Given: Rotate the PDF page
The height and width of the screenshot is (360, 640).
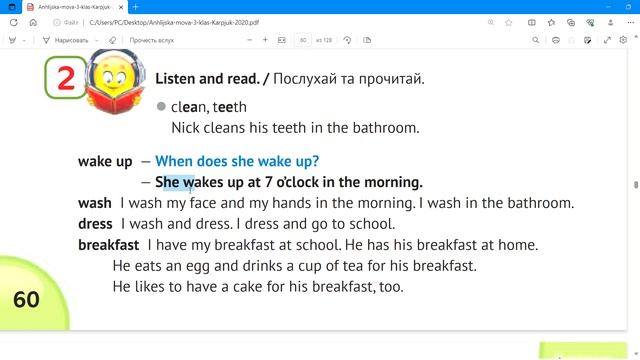Looking at the screenshot, I should [x=347, y=40].
